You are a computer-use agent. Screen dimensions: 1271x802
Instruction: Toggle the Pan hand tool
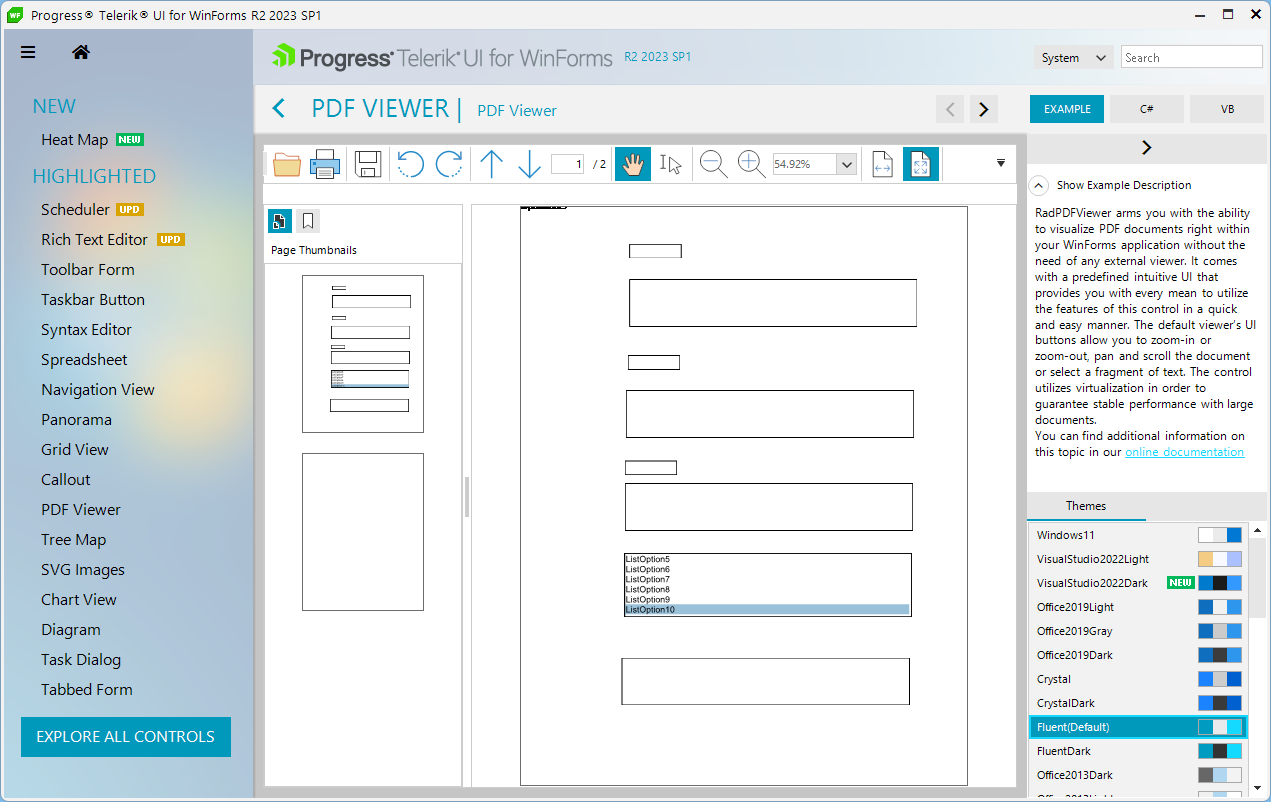(x=633, y=164)
